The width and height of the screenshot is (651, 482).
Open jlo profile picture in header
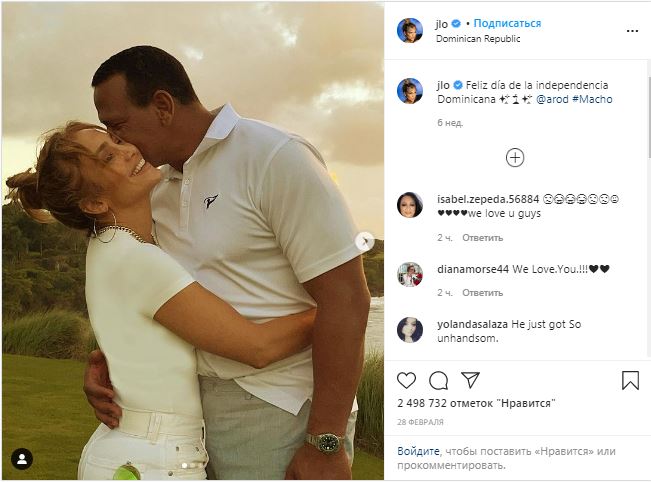pyautogui.click(x=410, y=30)
